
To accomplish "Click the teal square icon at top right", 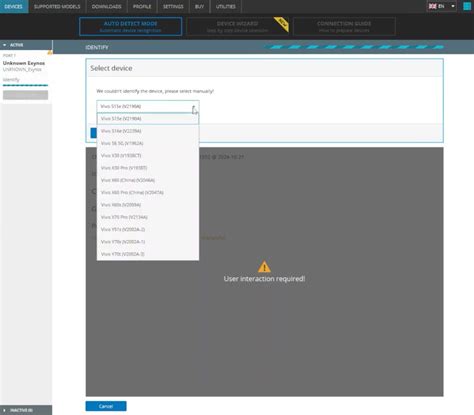I will coord(467,6).
